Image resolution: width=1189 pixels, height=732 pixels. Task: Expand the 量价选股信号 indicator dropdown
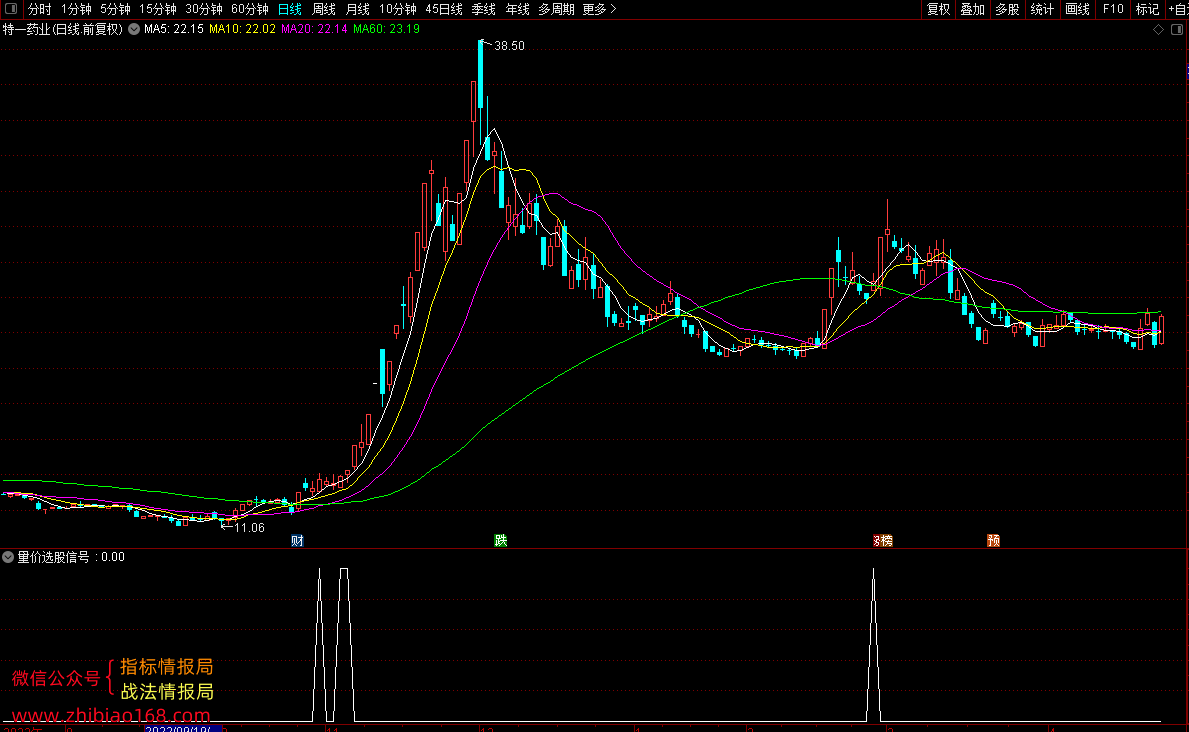[x=8, y=557]
